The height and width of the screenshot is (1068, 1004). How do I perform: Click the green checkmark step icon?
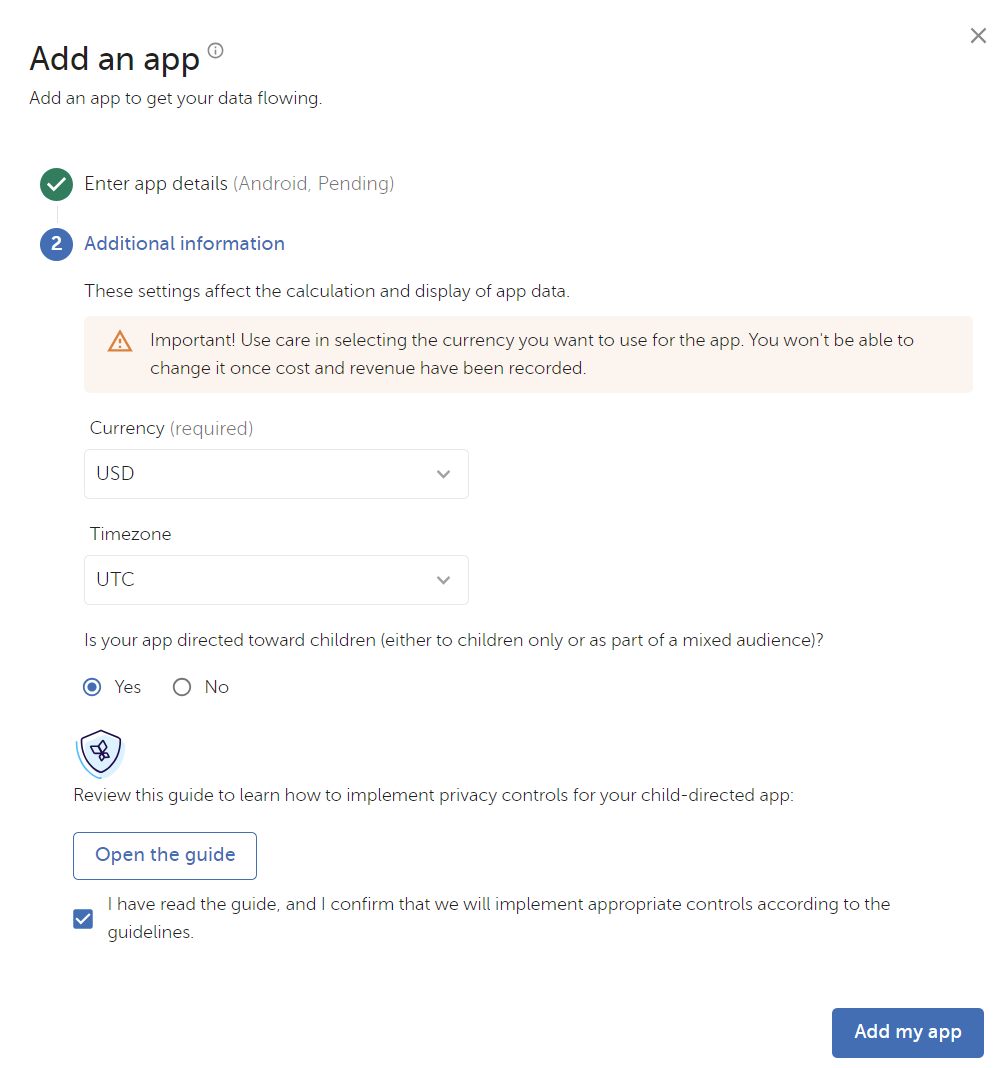(56, 184)
